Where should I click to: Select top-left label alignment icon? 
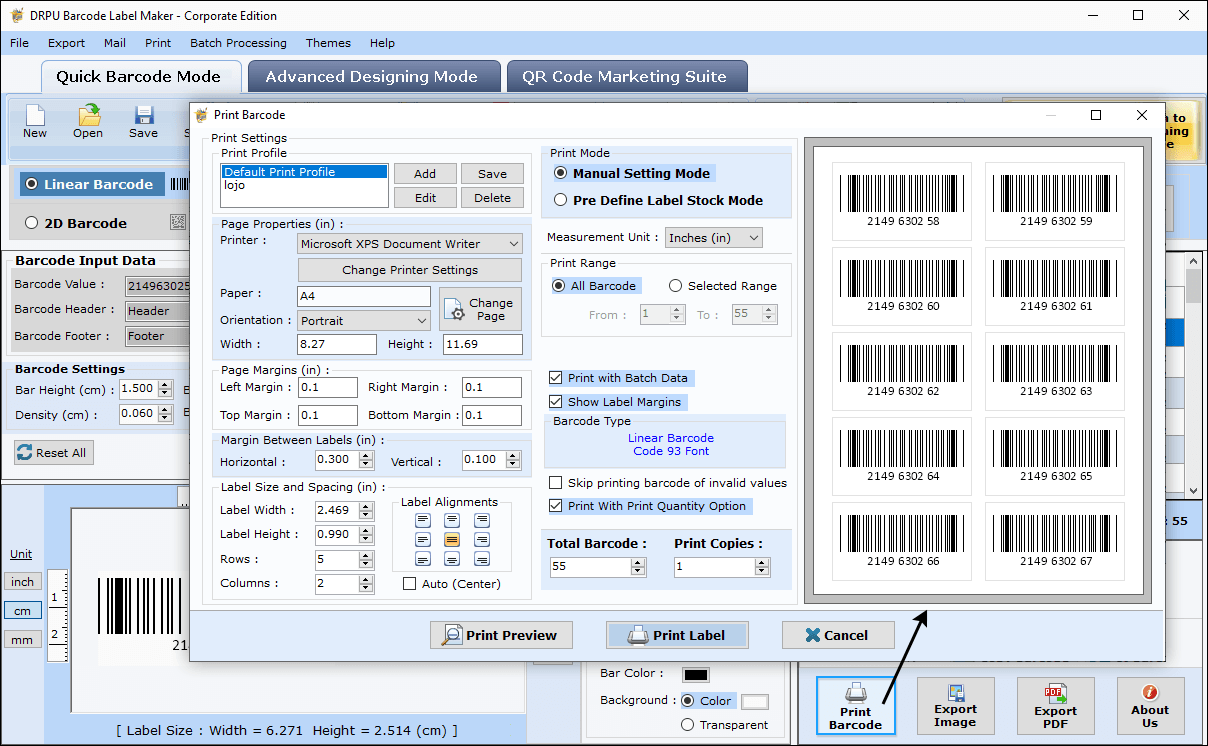(x=422, y=520)
